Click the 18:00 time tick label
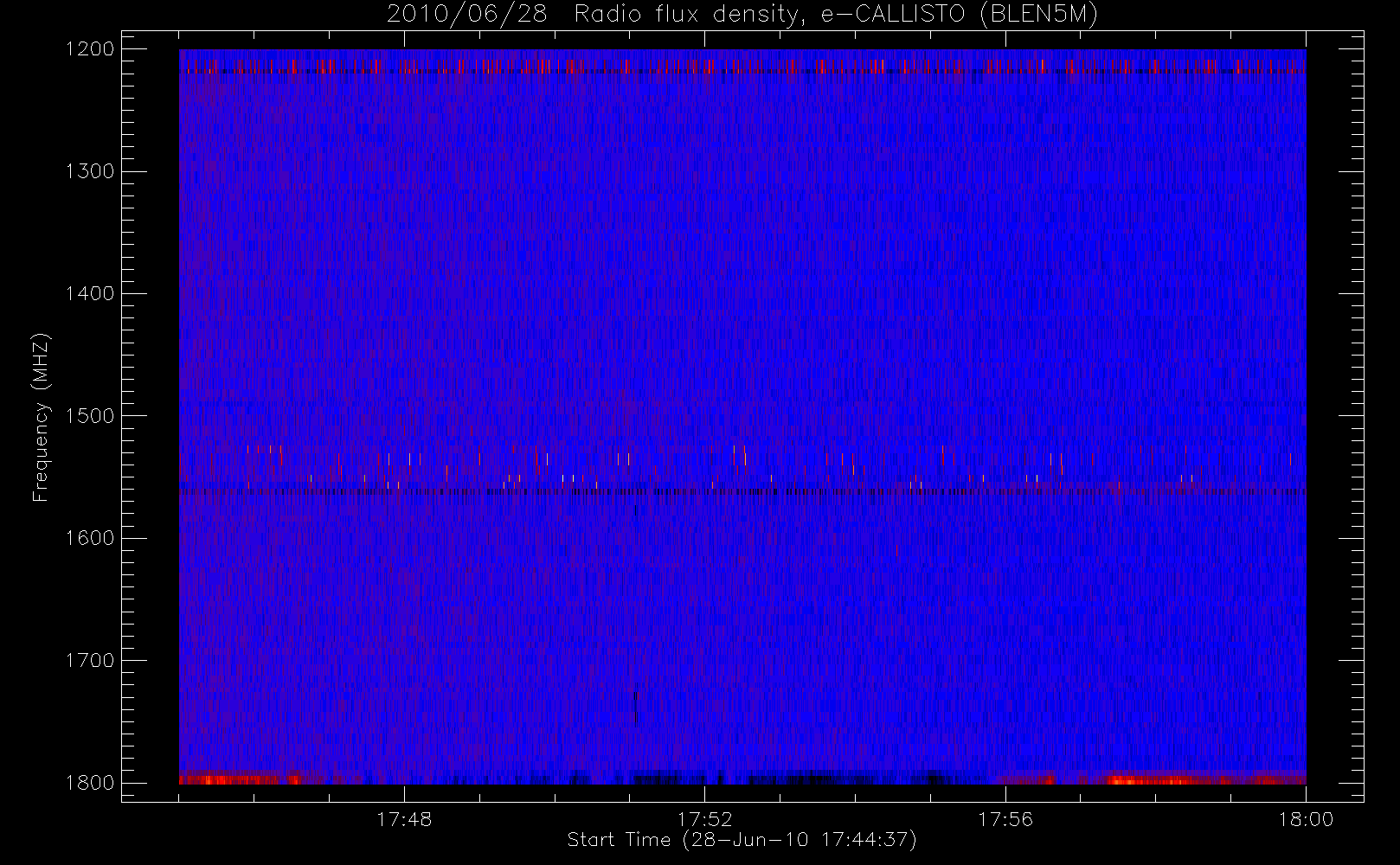This screenshot has width=1400, height=865. point(1306,819)
